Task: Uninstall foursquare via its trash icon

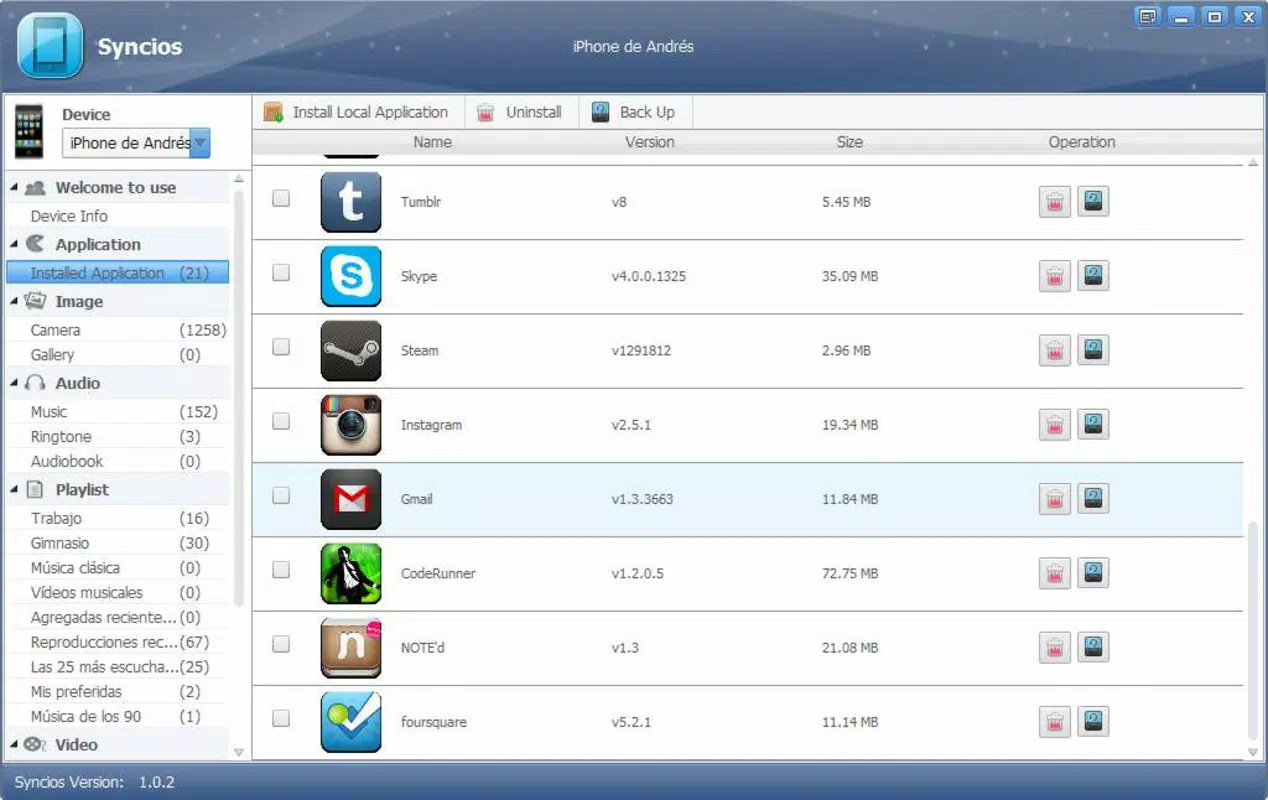Action: click(1054, 722)
